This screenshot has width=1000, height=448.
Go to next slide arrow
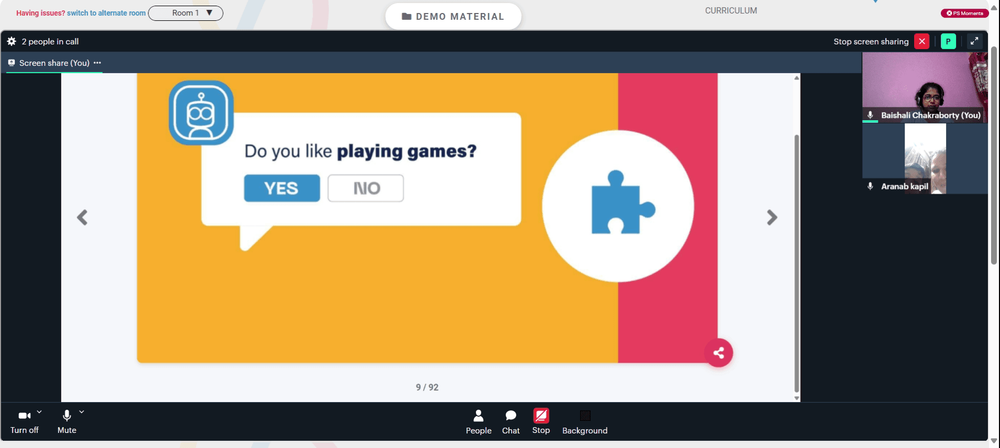772,218
